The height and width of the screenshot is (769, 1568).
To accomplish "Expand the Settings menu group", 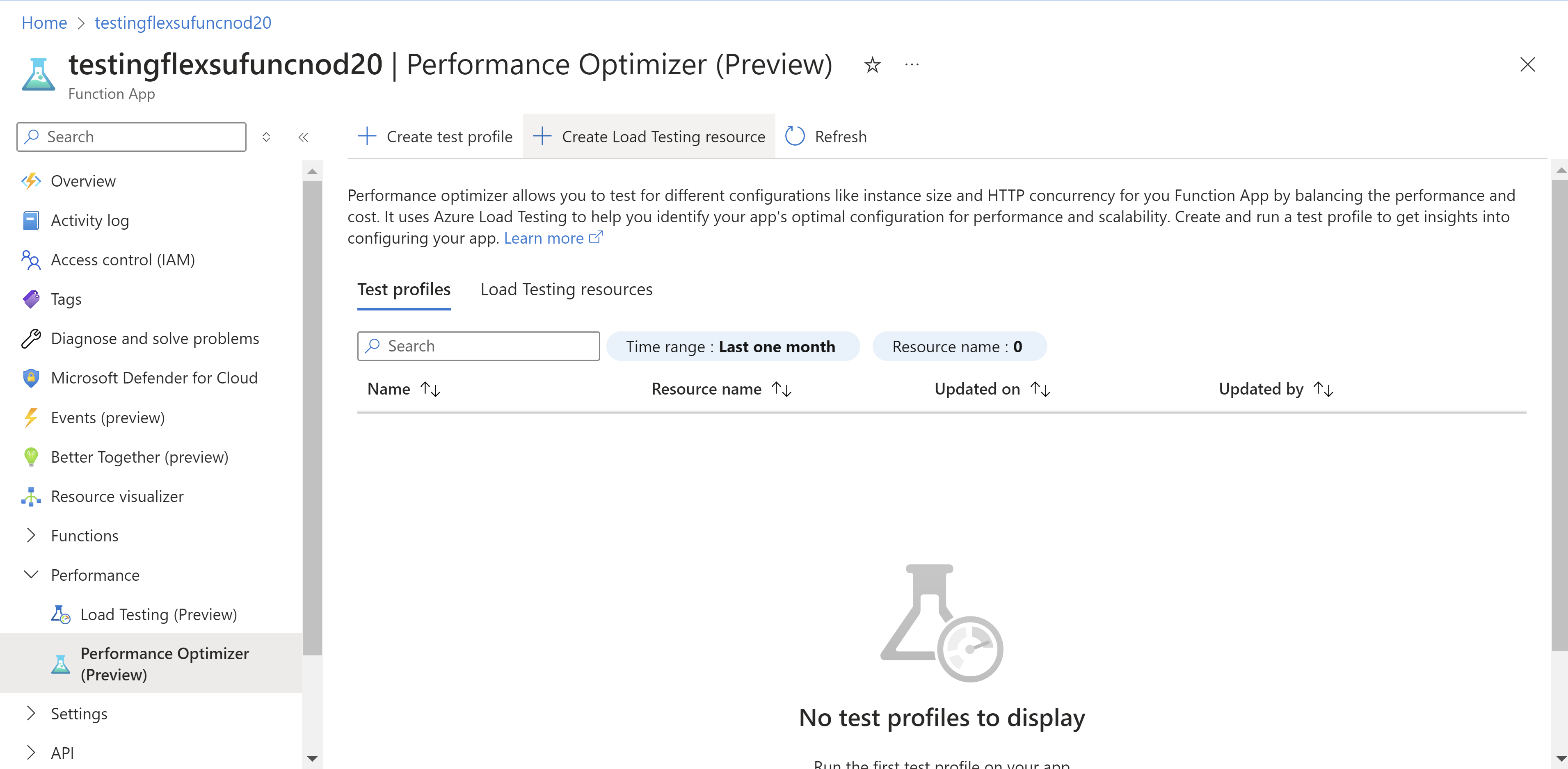I will click(x=31, y=714).
